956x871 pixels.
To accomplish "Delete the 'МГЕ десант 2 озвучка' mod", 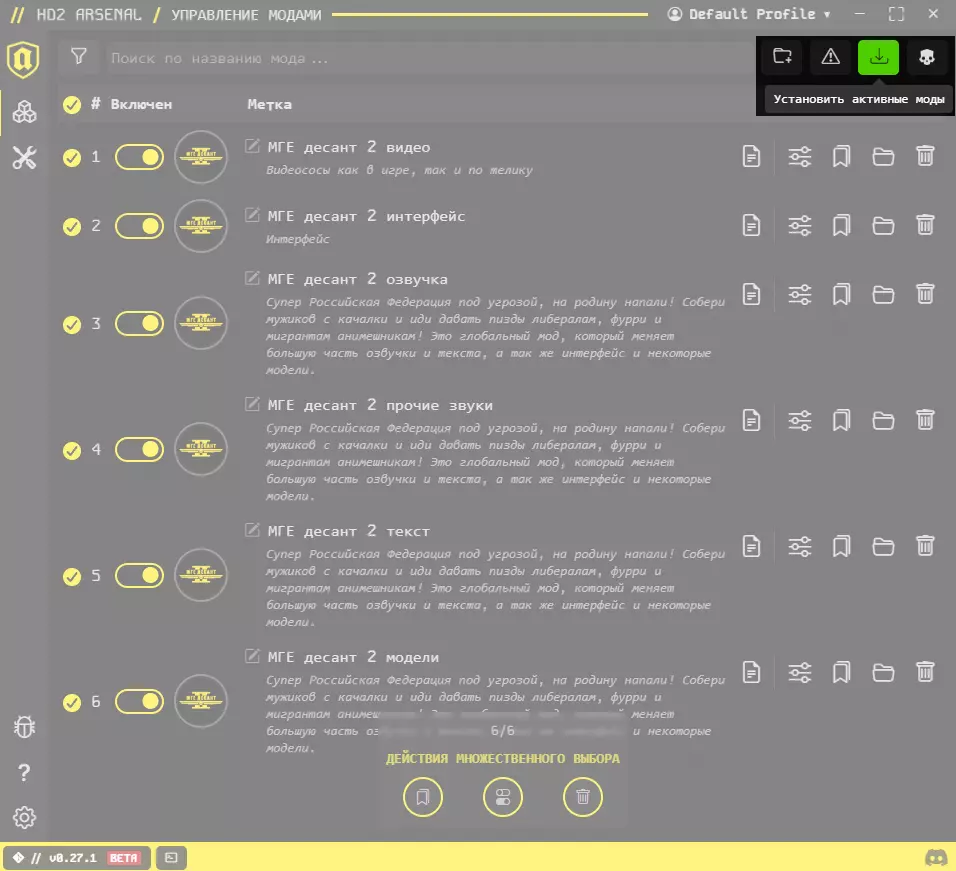I will [925, 294].
